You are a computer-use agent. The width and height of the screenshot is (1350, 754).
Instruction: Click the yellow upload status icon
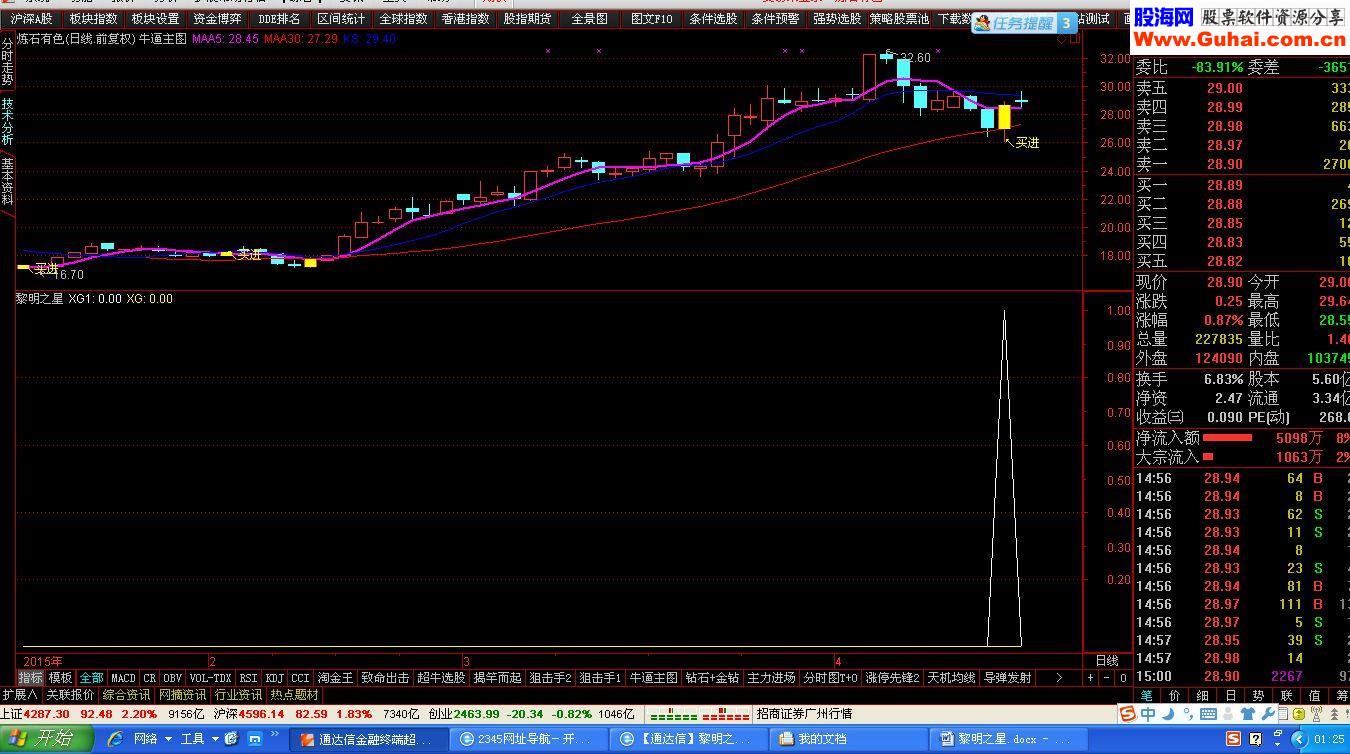[x=1299, y=714]
